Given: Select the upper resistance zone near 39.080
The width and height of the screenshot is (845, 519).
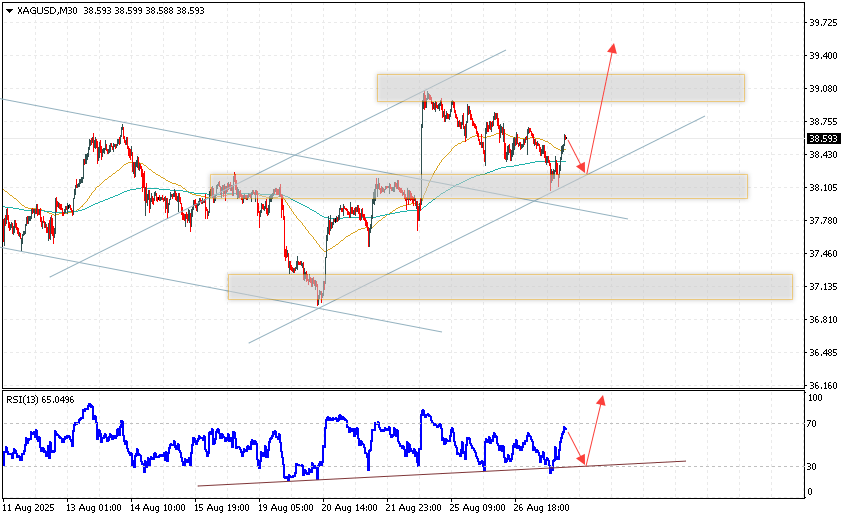Looking at the screenshot, I should point(560,88).
